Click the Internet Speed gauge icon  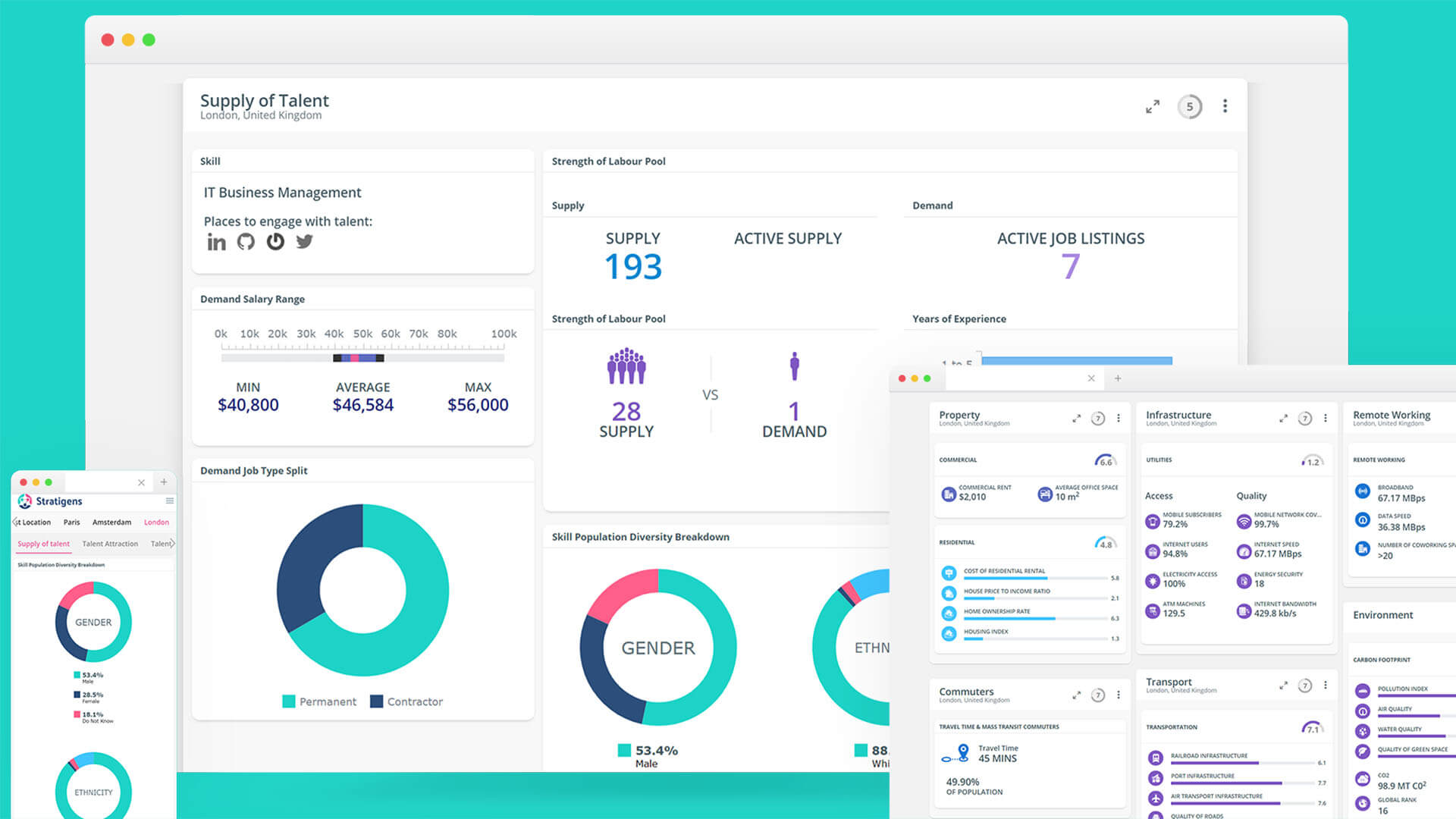(x=1244, y=551)
